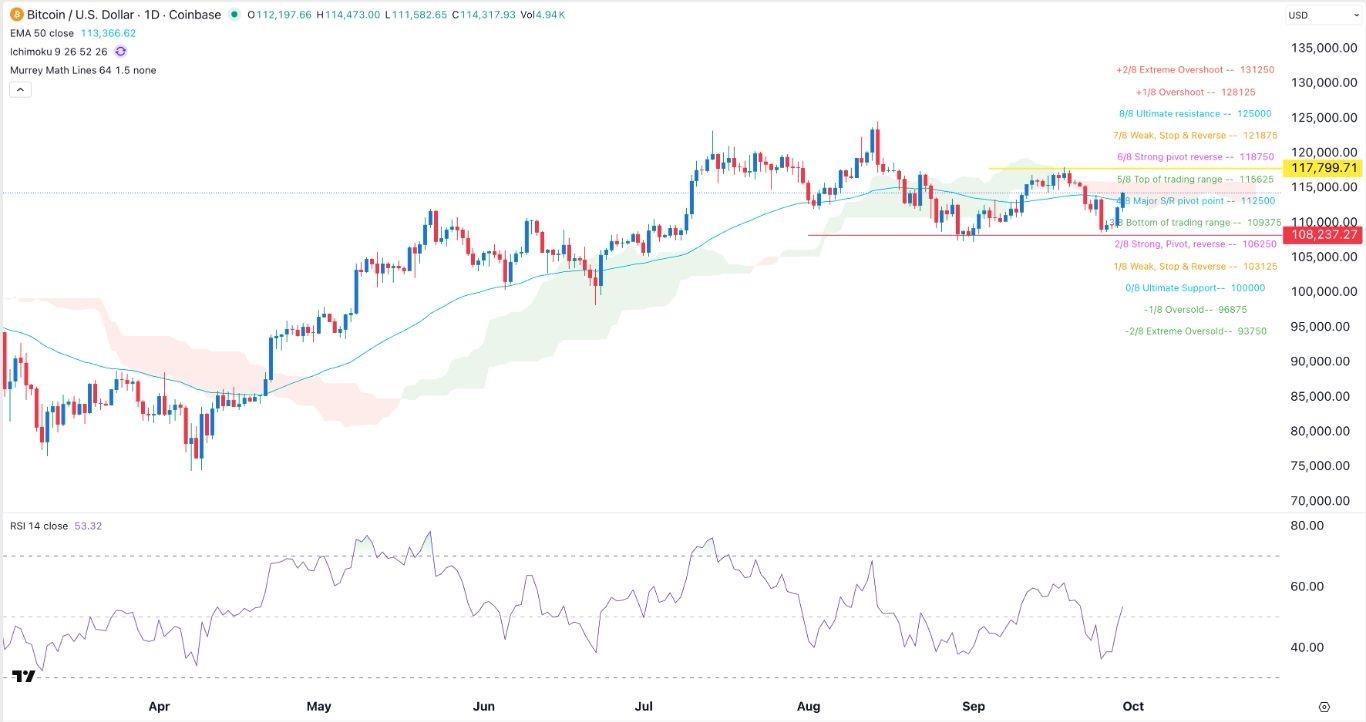Click the green market status dot

point(234,15)
